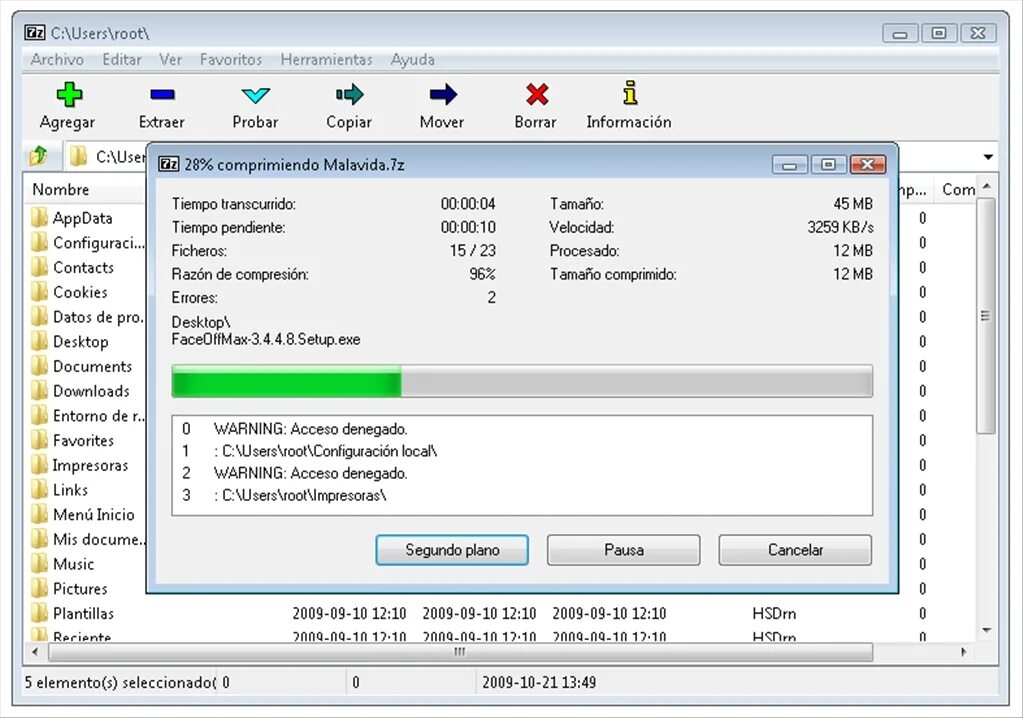Click the Segundo plano button
Screen dimensions: 1023x718
452,550
